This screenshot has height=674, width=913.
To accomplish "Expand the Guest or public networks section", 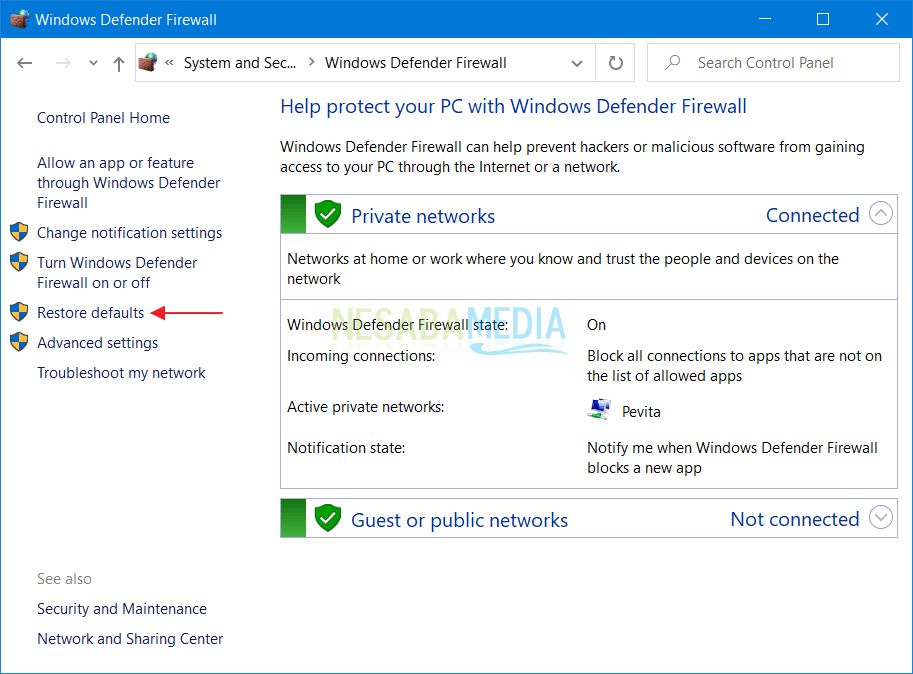I will [x=880, y=517].
